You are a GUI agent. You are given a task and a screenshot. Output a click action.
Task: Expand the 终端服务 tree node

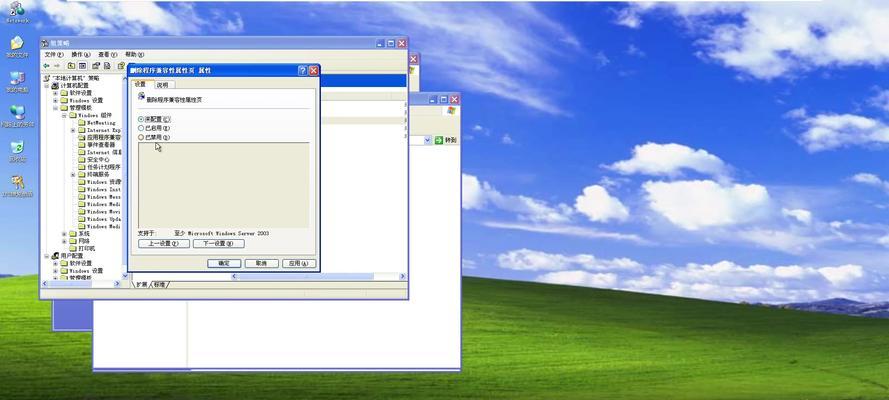73,175
